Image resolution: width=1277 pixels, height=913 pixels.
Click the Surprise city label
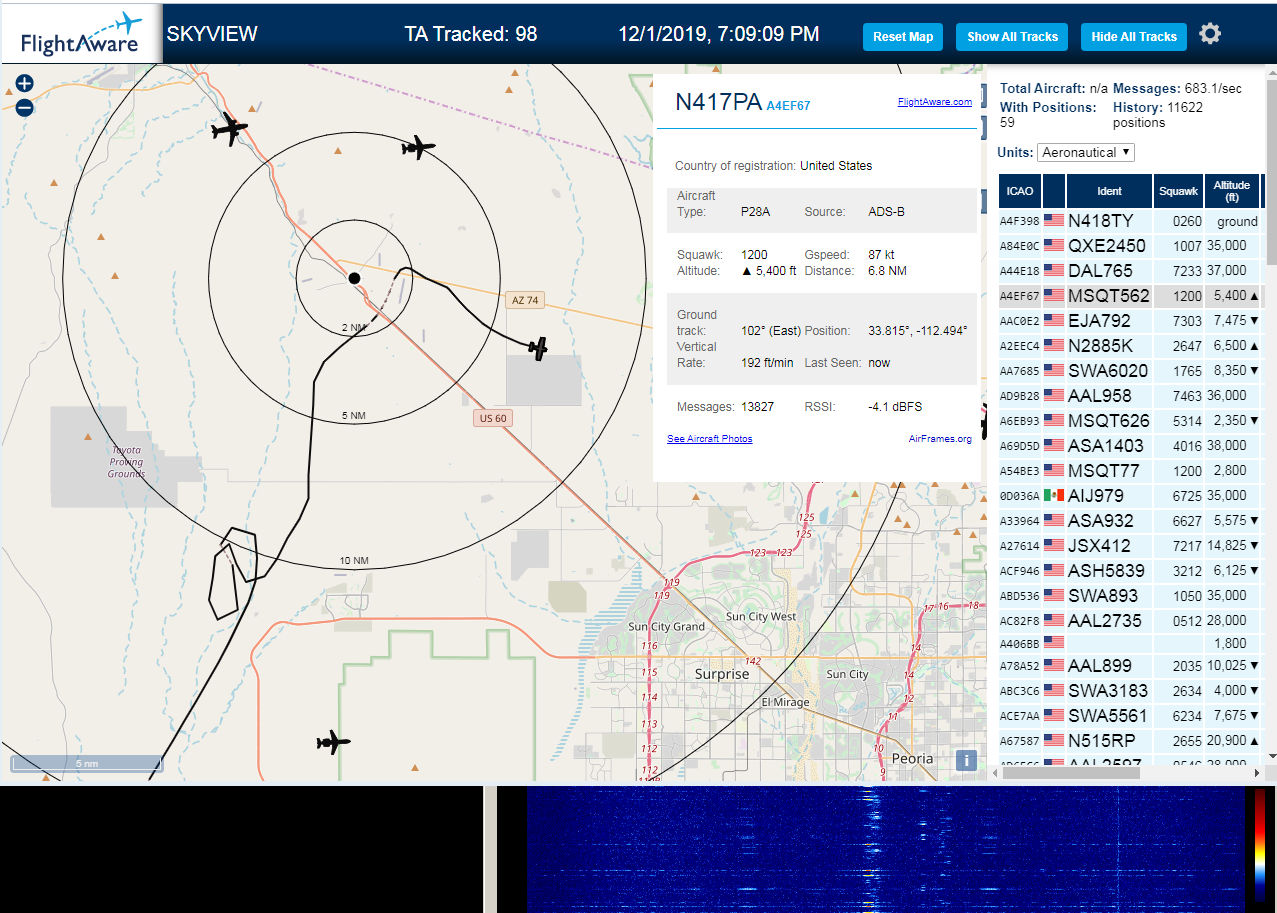point(722,674)
